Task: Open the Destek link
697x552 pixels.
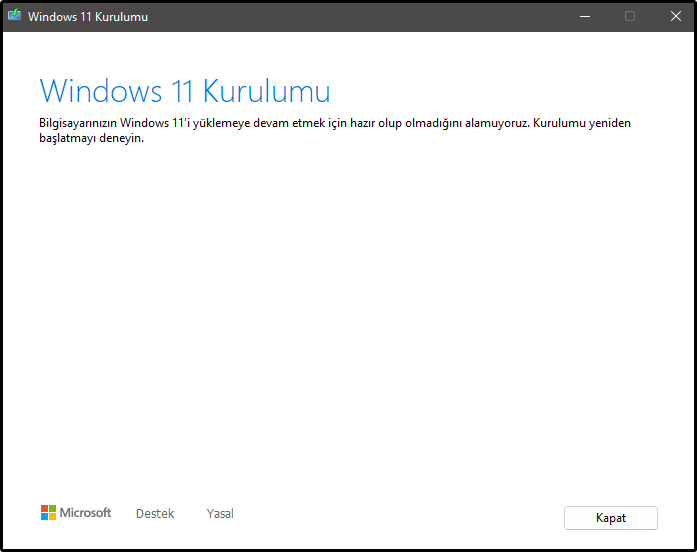Action: coord(155,514)
